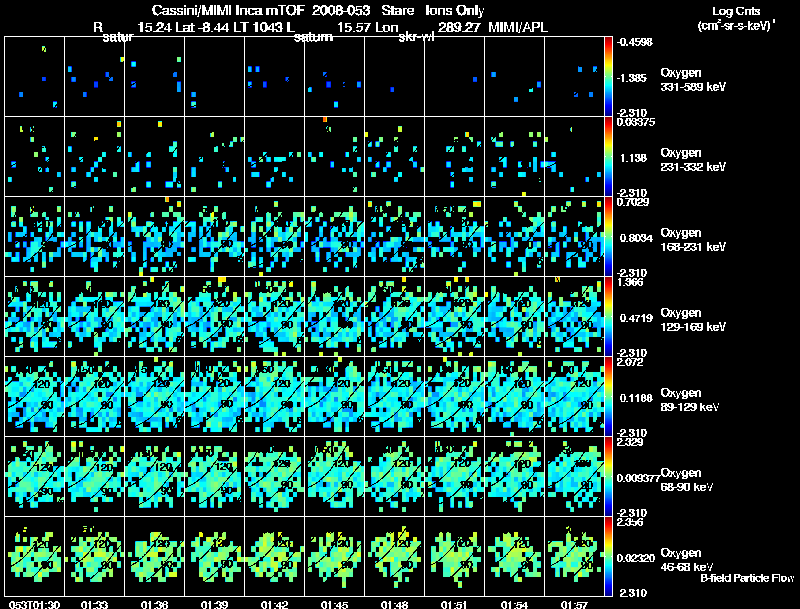800x609 pixels.
Task: Click the '0.1168' colorbar value
Action: click(636, 398)
